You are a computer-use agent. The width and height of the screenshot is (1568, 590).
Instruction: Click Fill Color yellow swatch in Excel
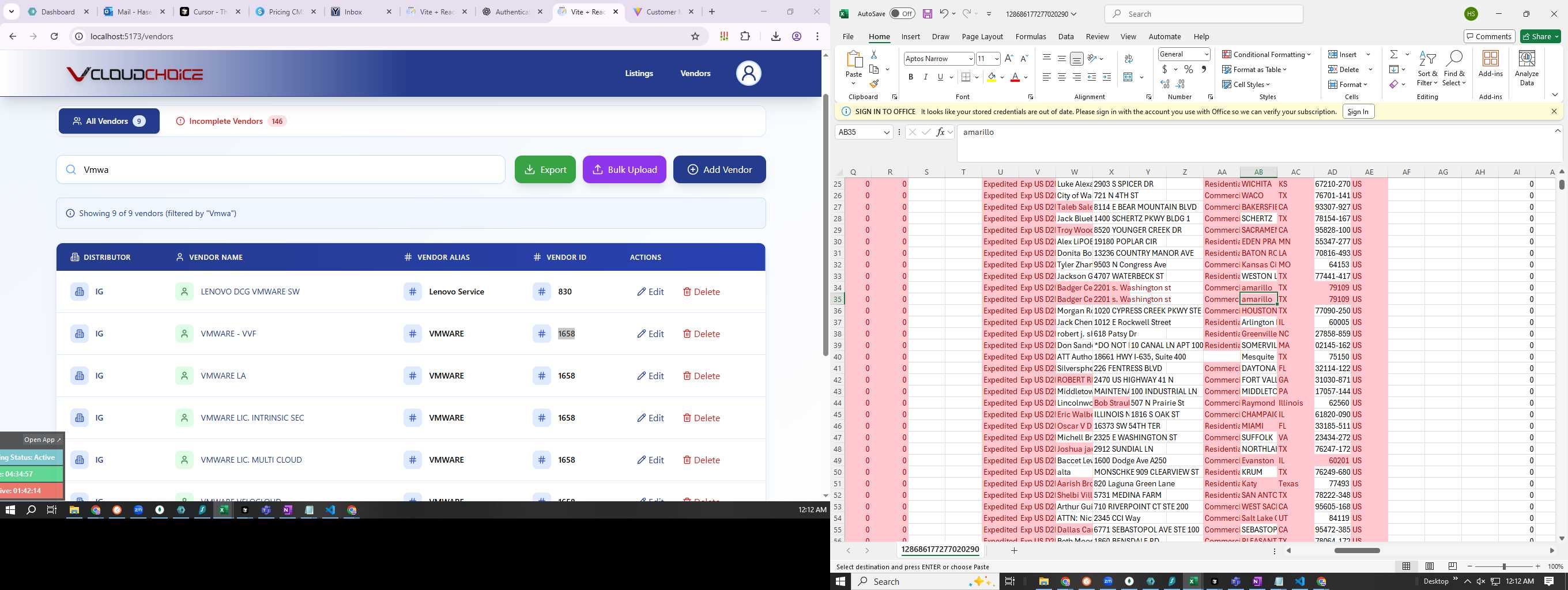[x=992, y=77]
